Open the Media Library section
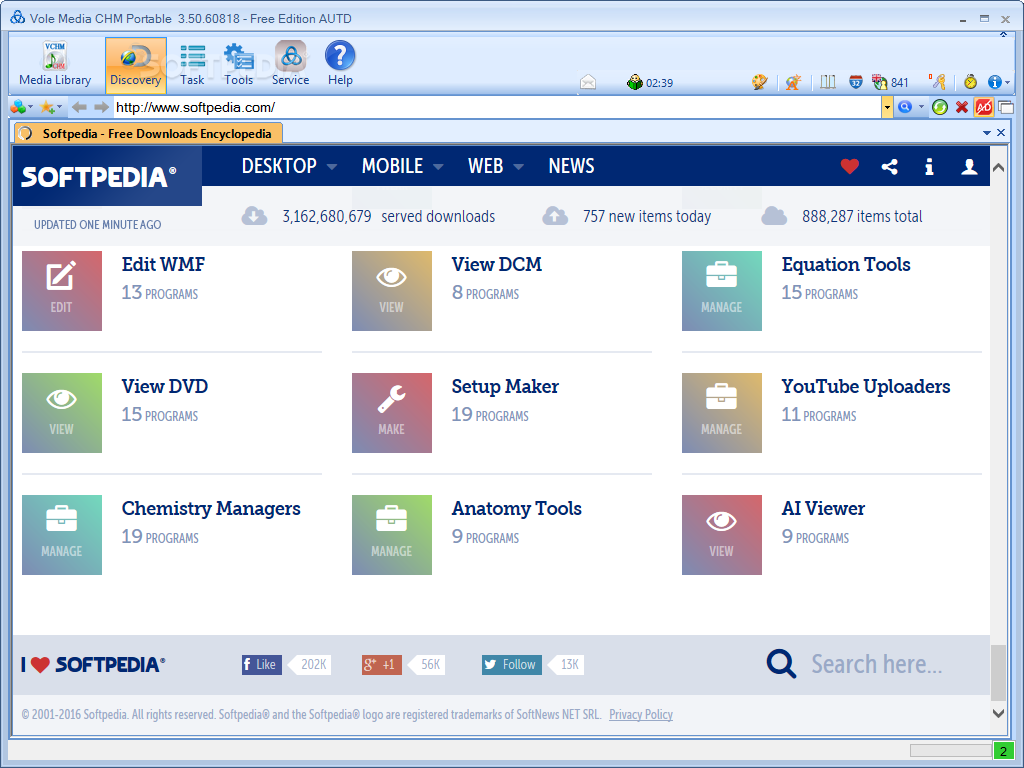 point(55,64)
